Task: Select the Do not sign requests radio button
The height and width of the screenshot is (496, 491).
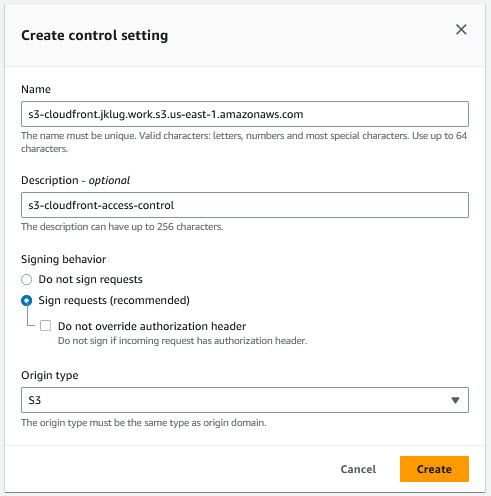Action: [x=27, y=279]
